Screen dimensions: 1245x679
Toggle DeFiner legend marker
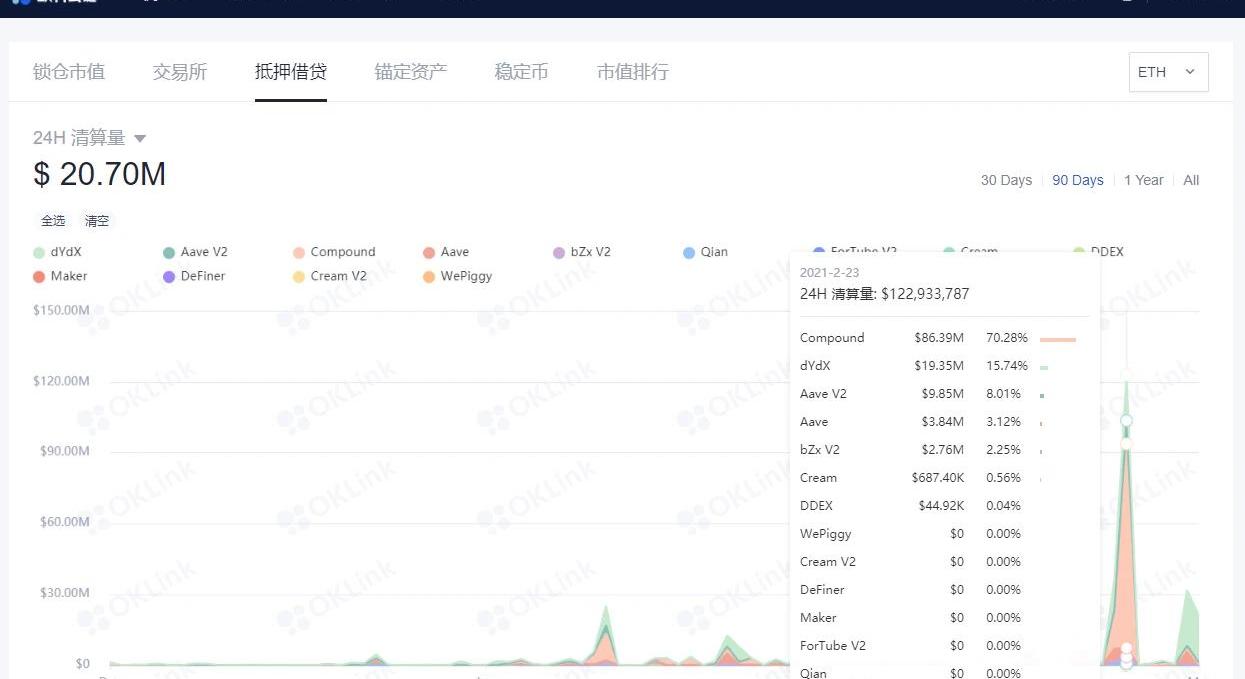click(169, 277)
